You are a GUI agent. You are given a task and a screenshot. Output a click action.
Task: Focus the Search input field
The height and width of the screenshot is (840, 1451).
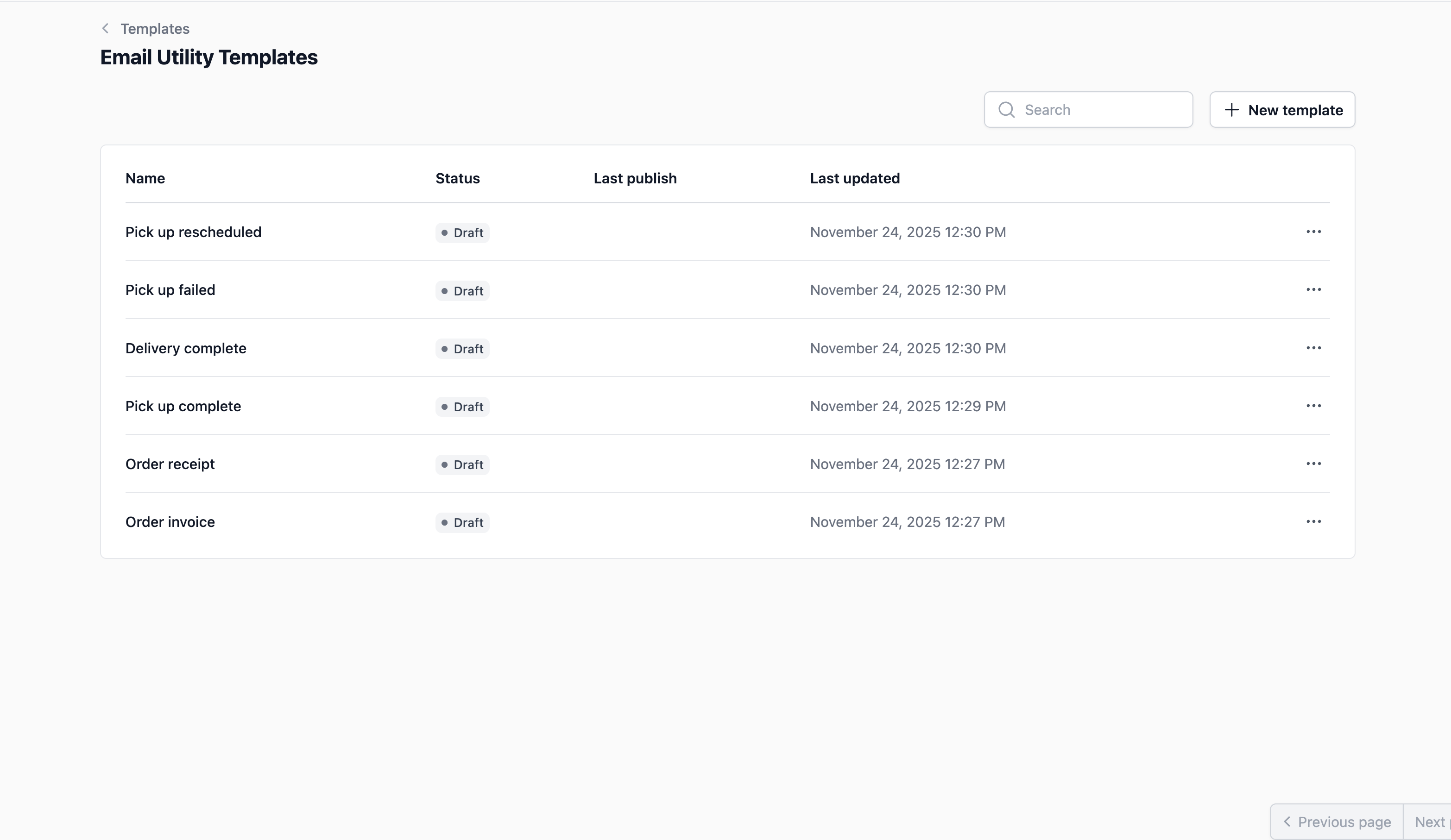tap(1088, 109)
